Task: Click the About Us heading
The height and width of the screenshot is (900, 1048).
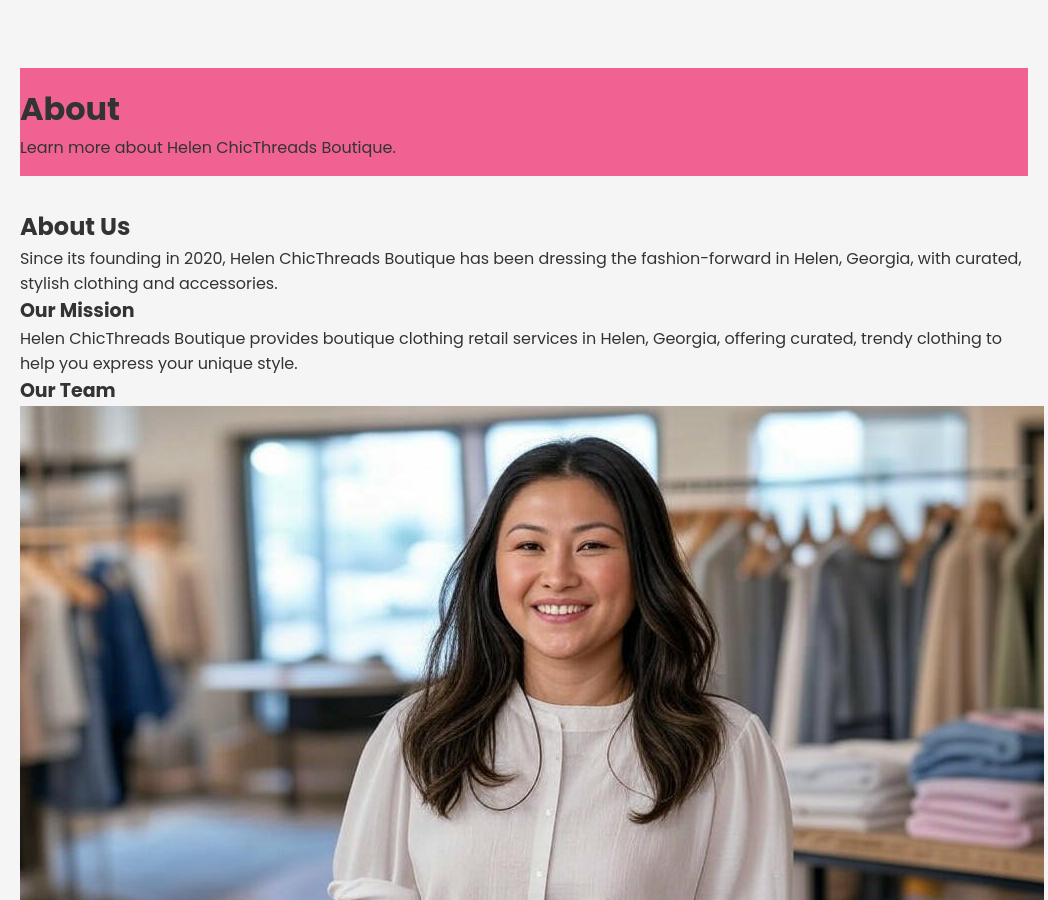Action: pyautogui.click(x=75, y=227)
